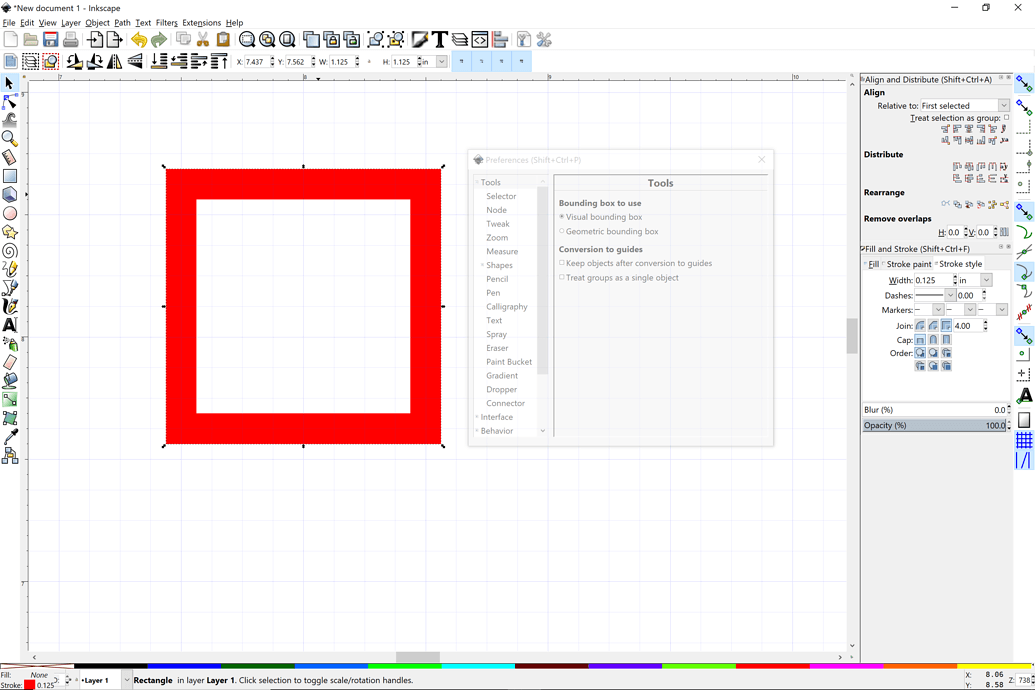Click the Blur percentage slider
Viewport: 1035px width, 690px height.
click(x=935, y=410)
